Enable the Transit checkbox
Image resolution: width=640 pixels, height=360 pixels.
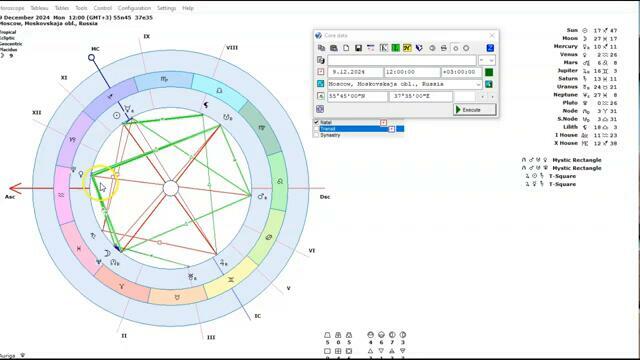[316, 129]
